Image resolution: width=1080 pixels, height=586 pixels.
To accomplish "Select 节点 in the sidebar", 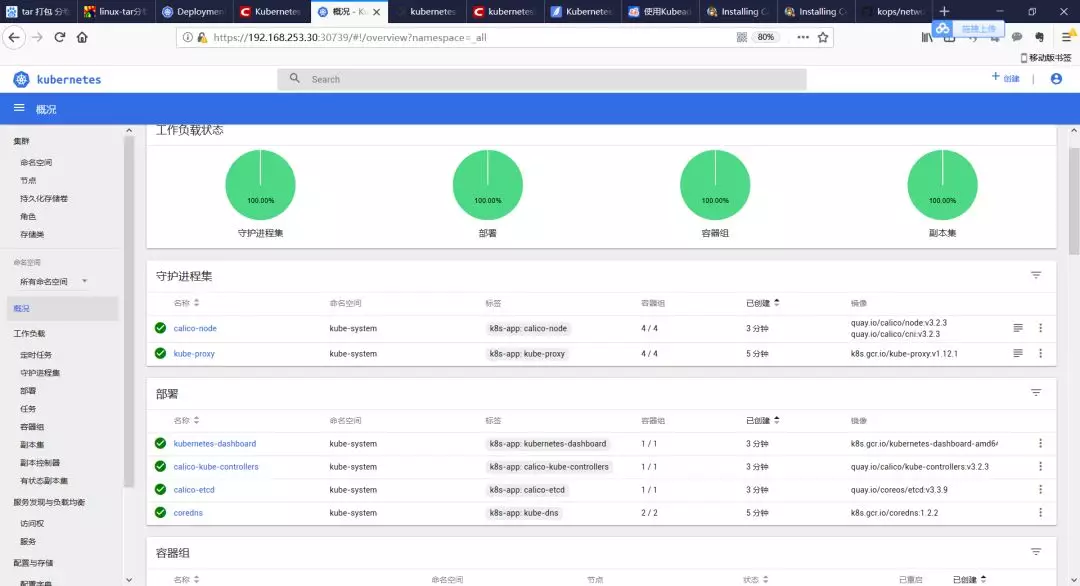I will [x=28, y=180].
